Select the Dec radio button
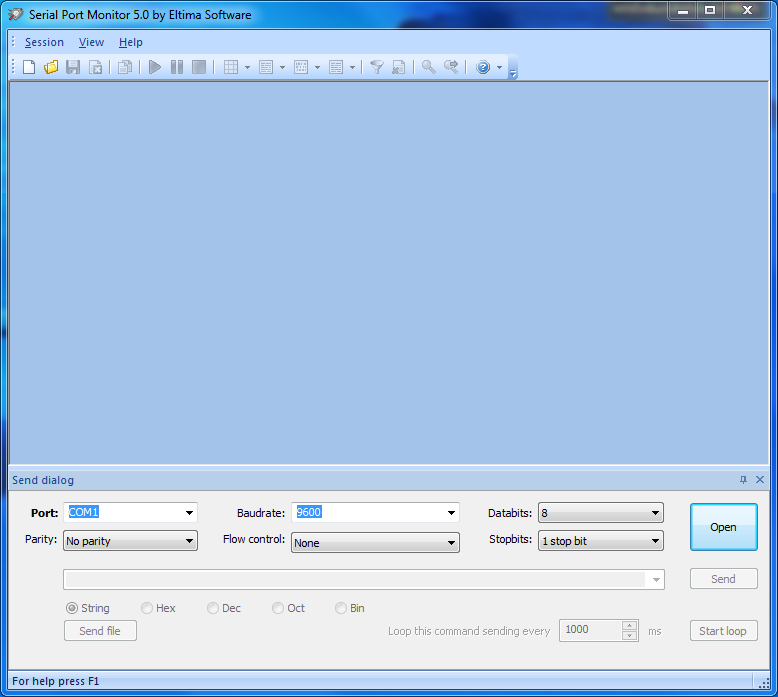Viewport: 778px width, 697px height. [213, 608]
